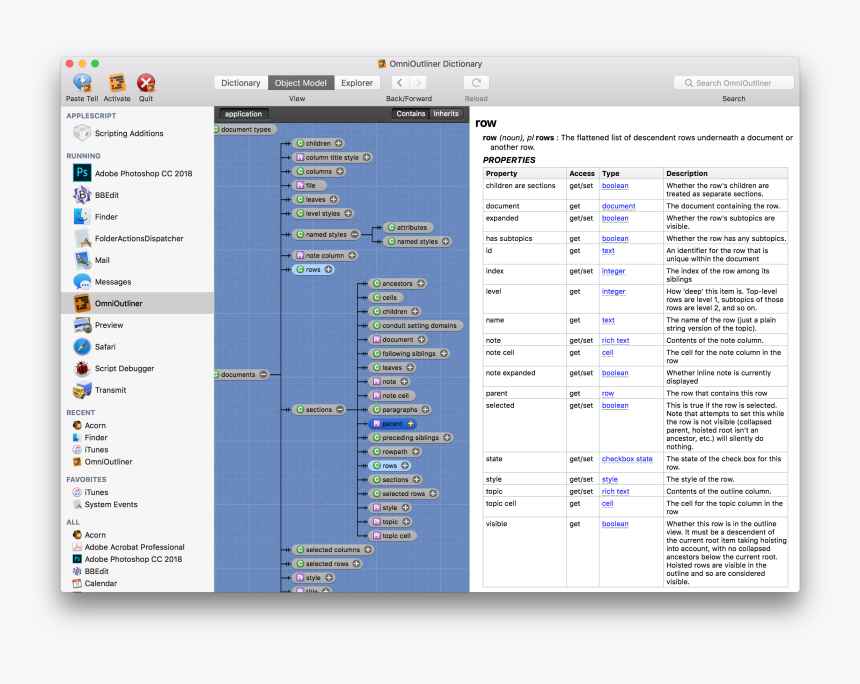Expand the note column node
The height and width of the screenshot is (684, 860).
click(353, 256)
